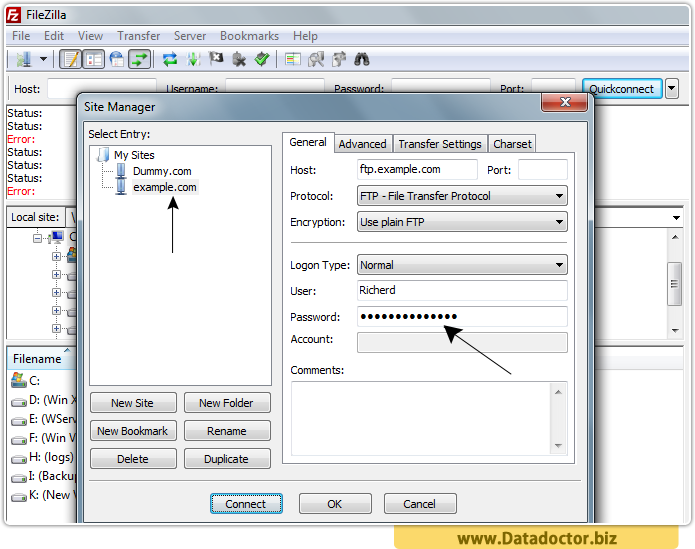Open the directory listing filters icon
The image size is (695, 549).
(x=293, y=59)
